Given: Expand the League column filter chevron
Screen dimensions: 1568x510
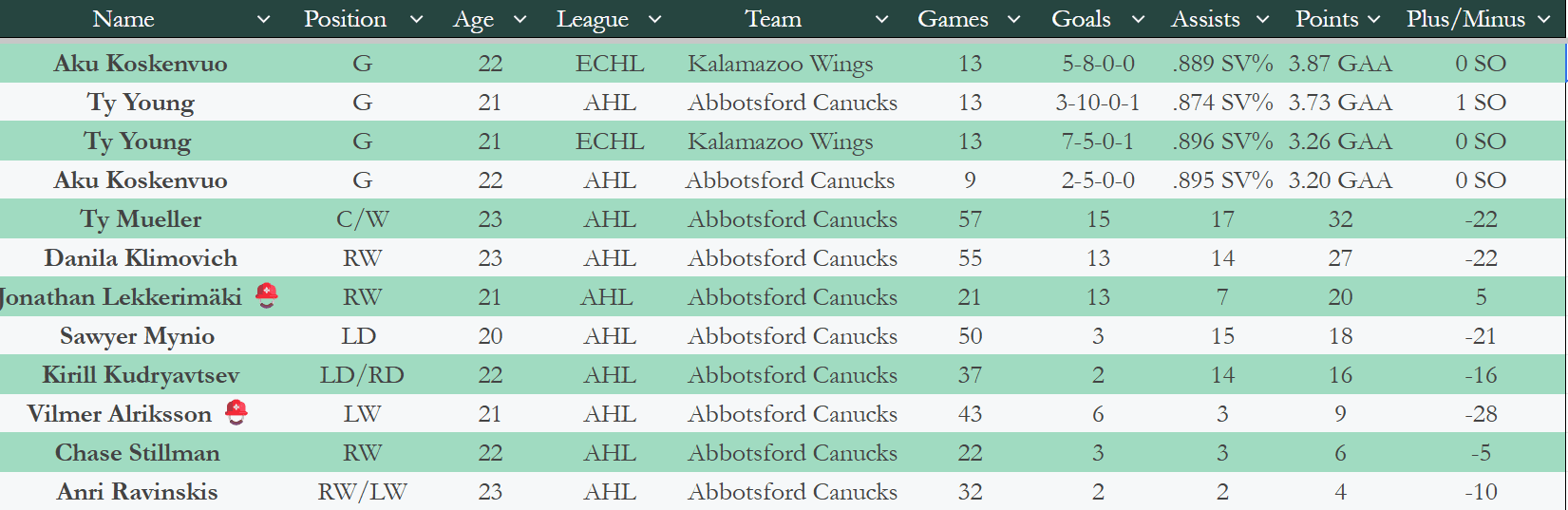Looking at the screenshot, I should [654, 20].
